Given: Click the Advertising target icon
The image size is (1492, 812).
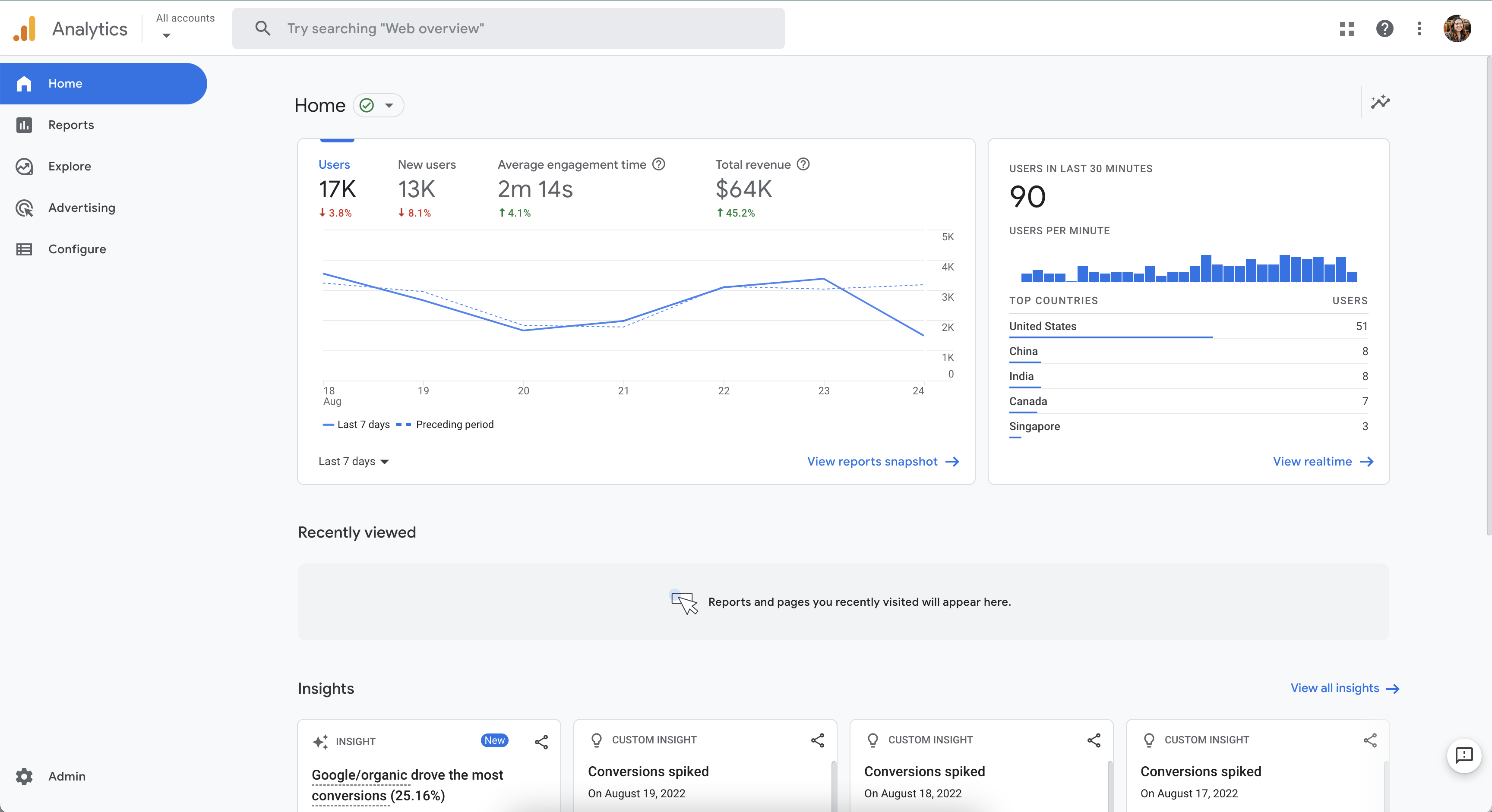Looking at the screenshot, I should click(24, 208).
